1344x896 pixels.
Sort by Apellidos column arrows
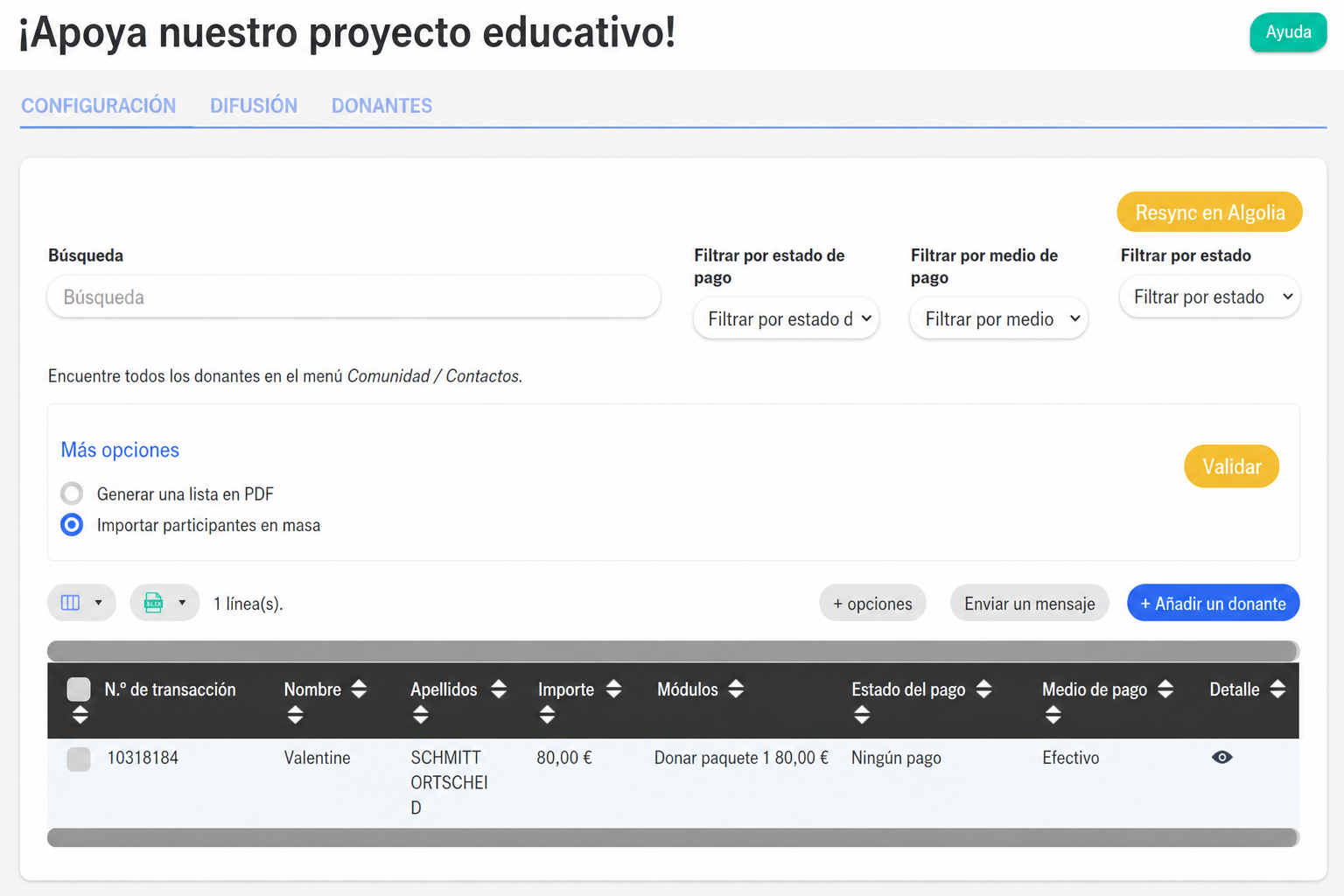(x=499, y=689)
